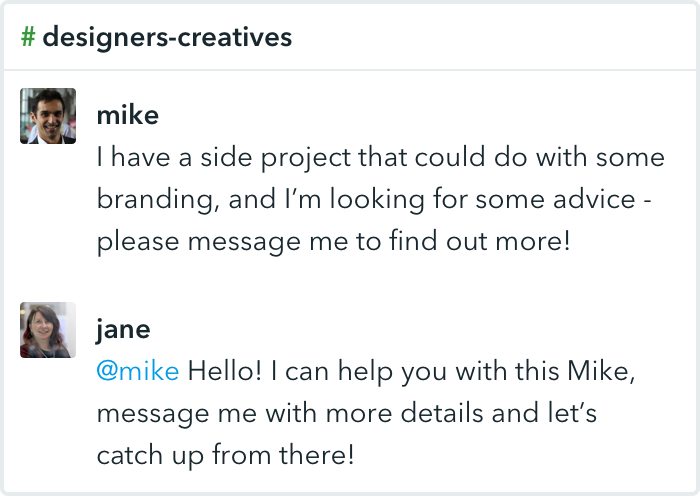
Task: Click the "jane" username above second message
Action: click(125, 329)
